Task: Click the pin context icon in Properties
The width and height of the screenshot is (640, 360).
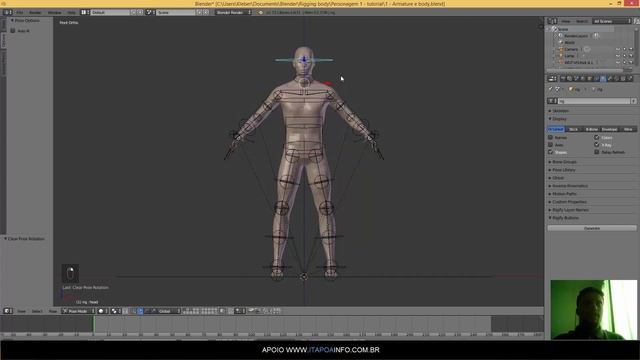Action: pos(551,89)
